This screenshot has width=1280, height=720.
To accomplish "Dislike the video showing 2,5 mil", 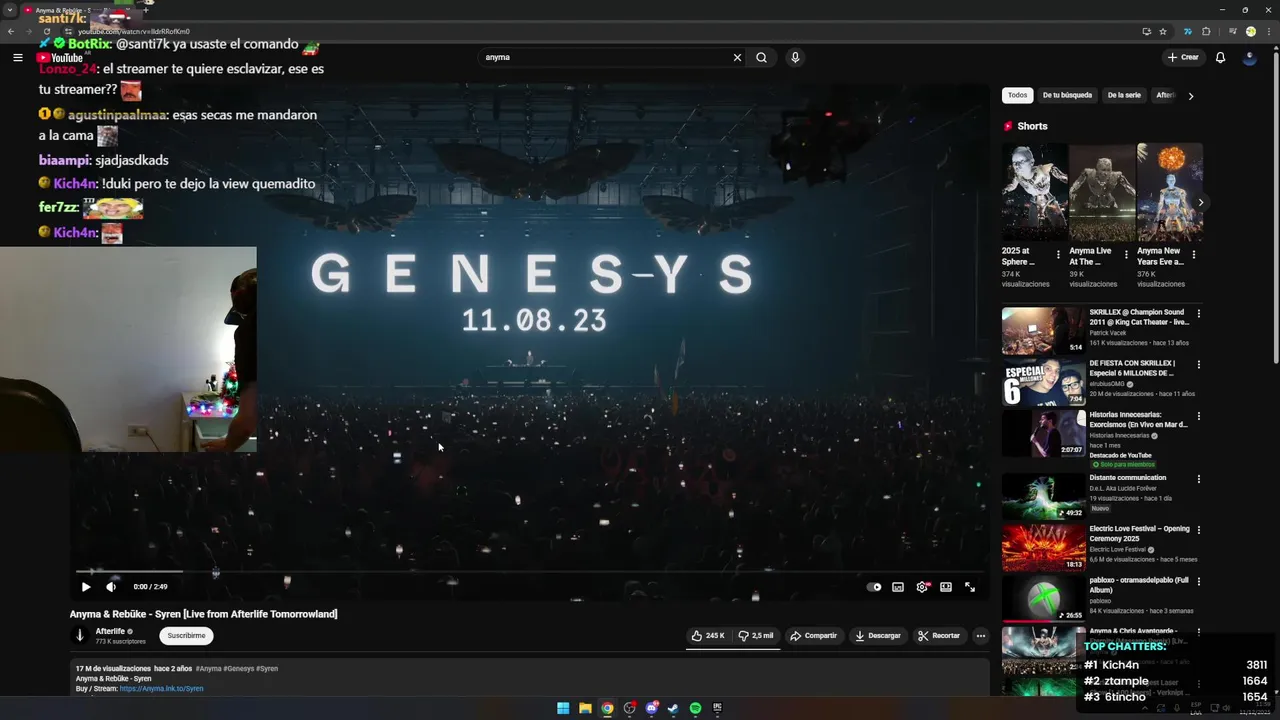I will (x=756, y=635).
